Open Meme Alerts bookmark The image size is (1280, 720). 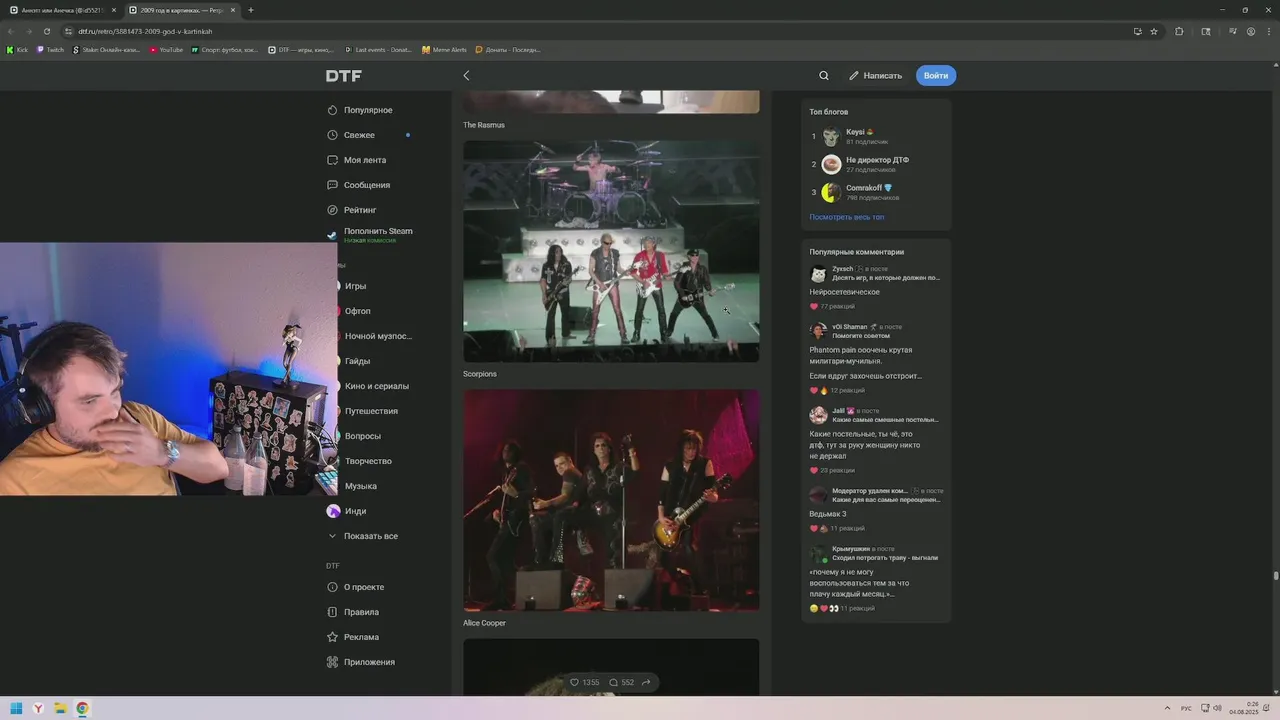coord(444,49)
